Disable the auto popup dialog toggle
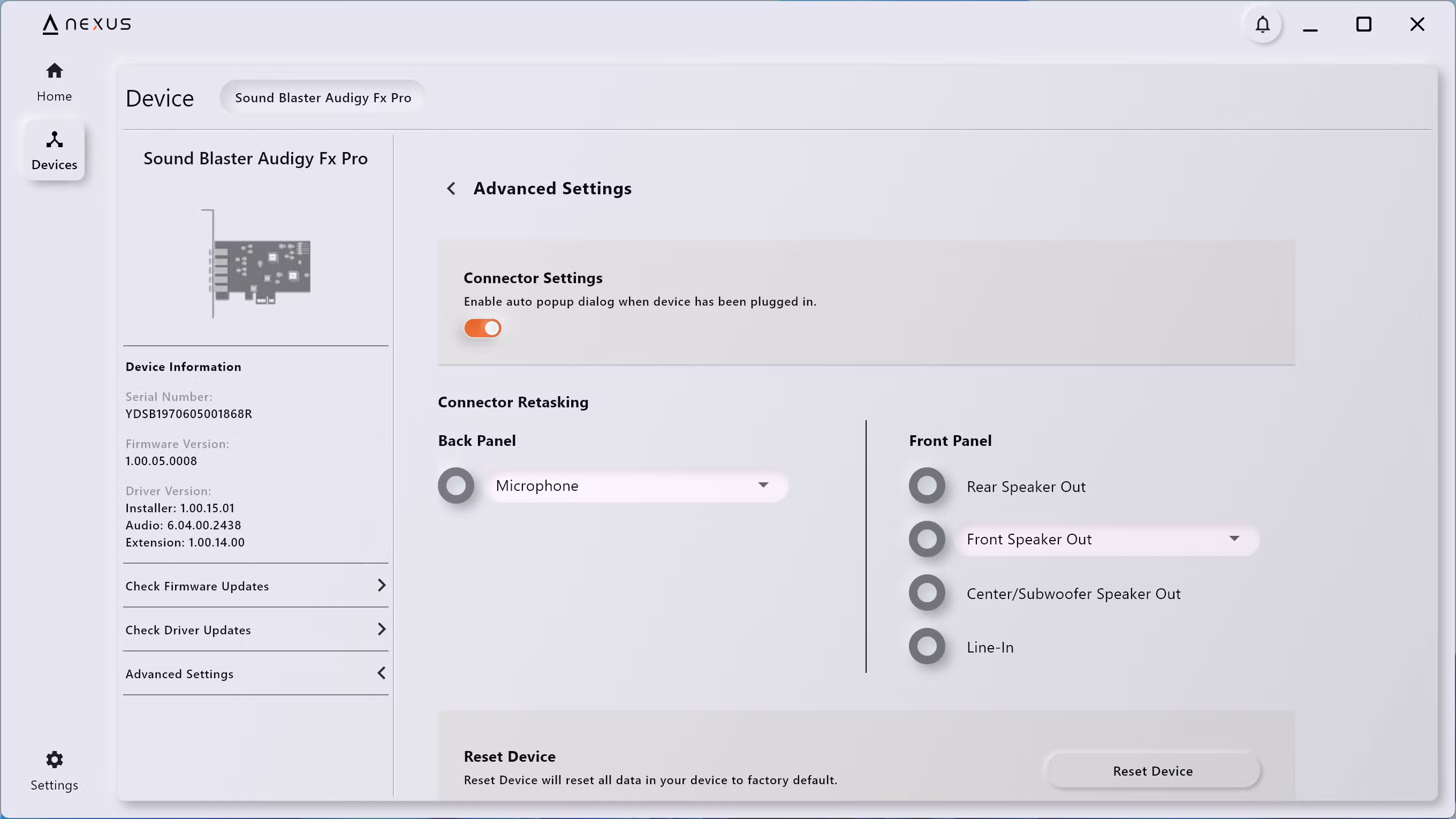Viewport: 1456px width, 819px height. click(482, 328)
